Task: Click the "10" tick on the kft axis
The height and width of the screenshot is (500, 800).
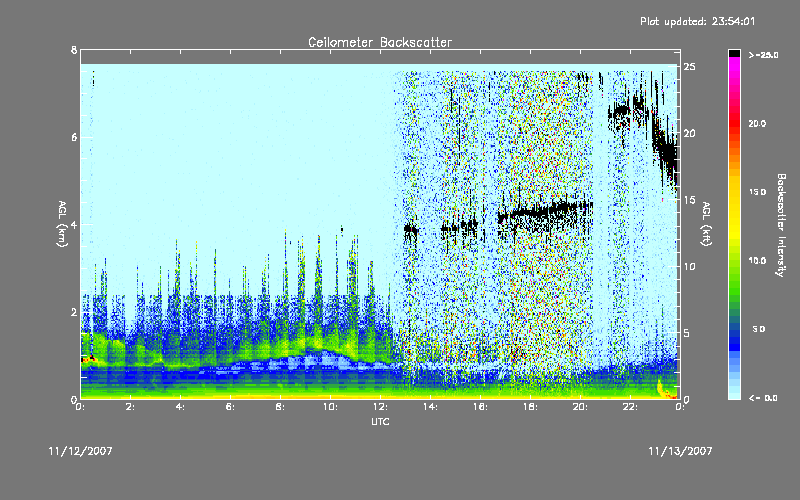Action: click(x=690, y=266)
